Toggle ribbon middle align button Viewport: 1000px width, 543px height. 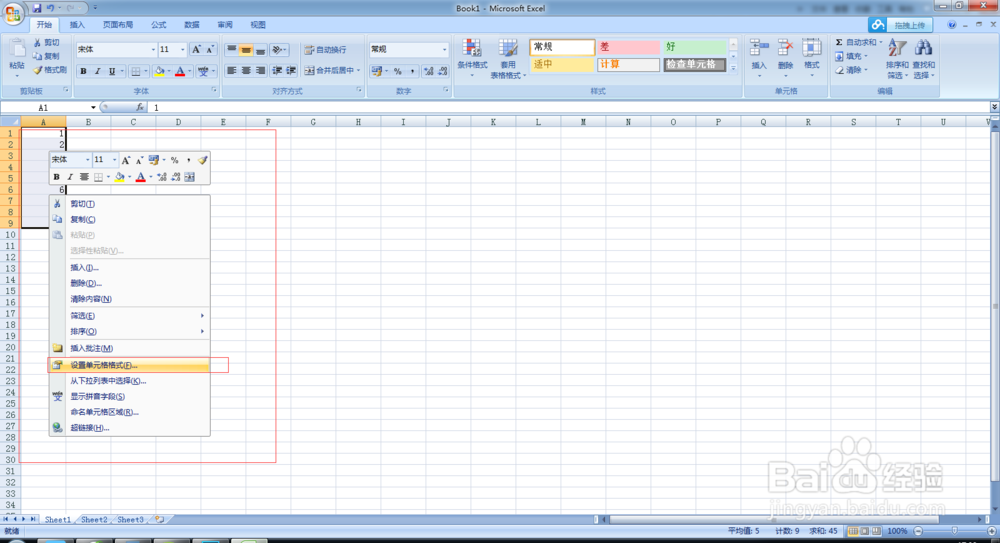coord(246,50)
